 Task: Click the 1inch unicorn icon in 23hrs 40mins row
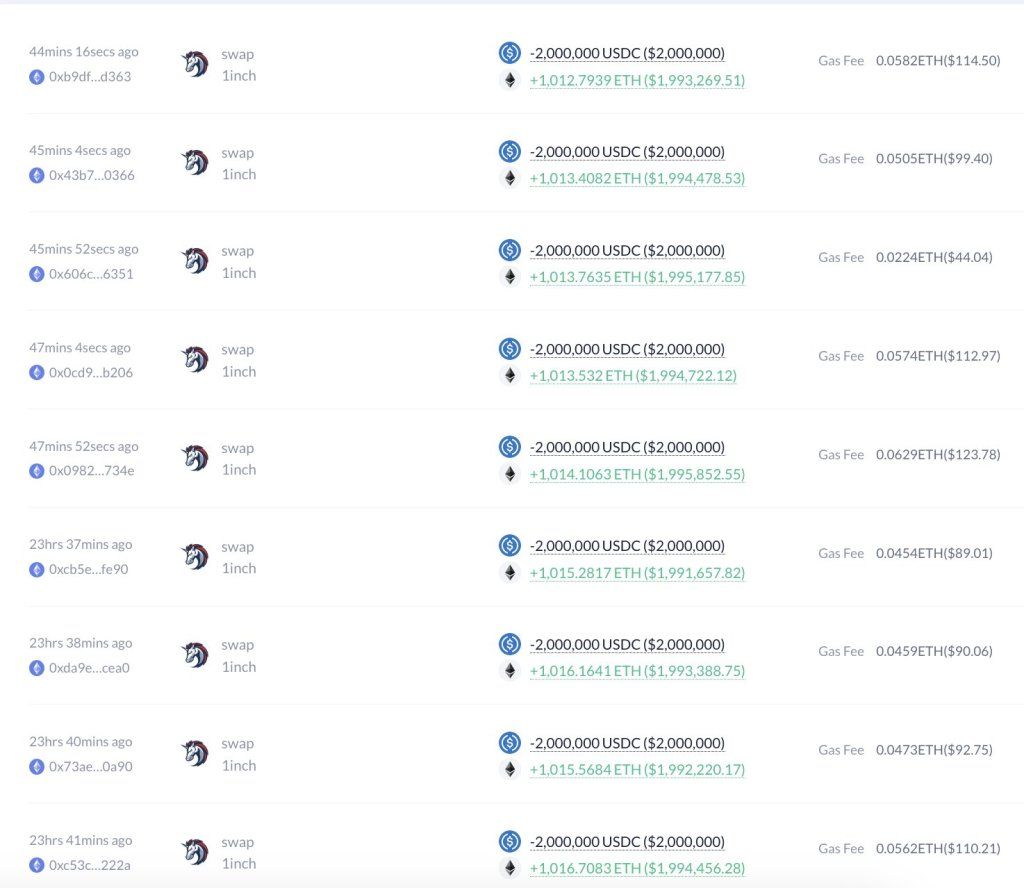195,753
